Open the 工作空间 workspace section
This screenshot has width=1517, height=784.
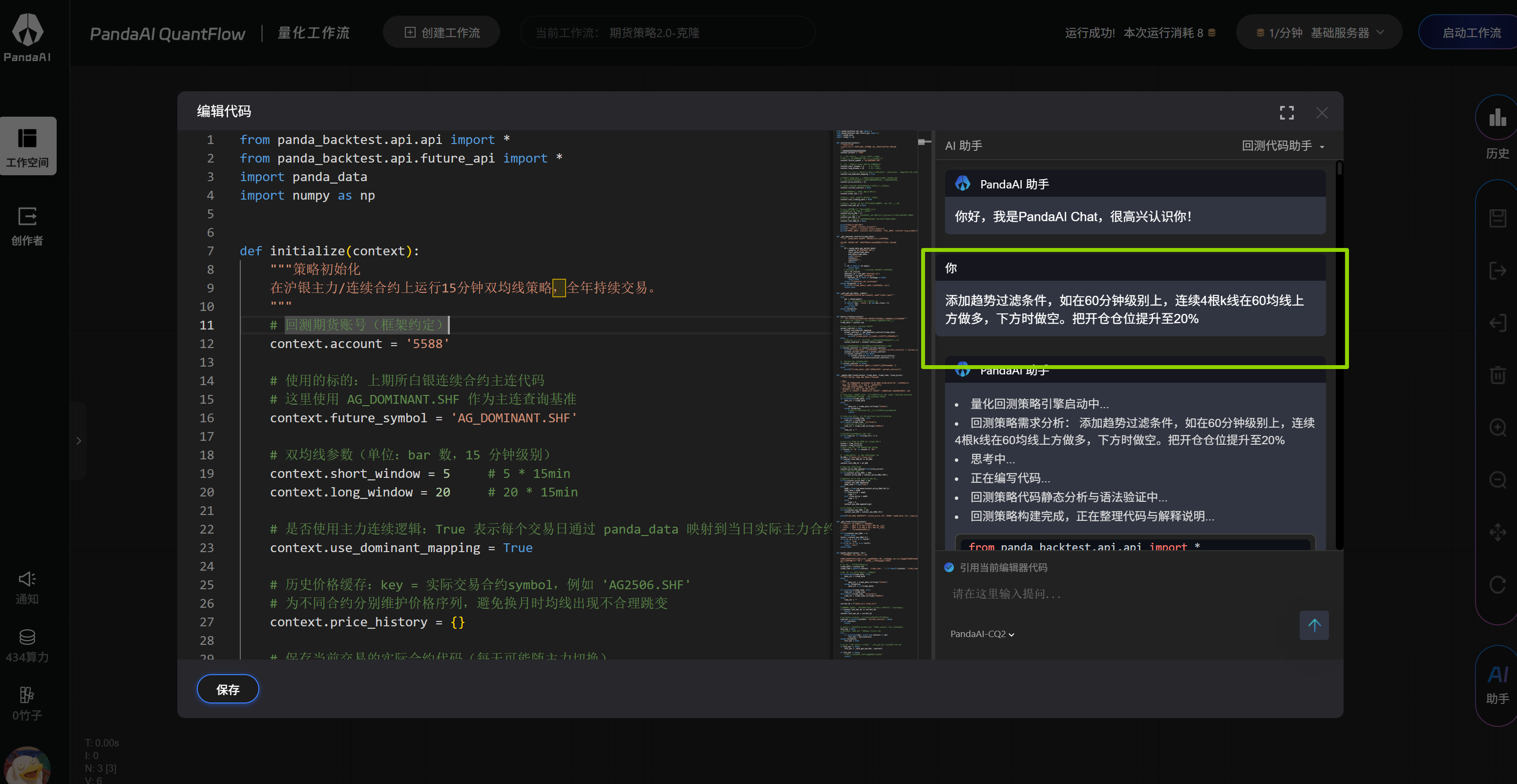tap(28, 146)
